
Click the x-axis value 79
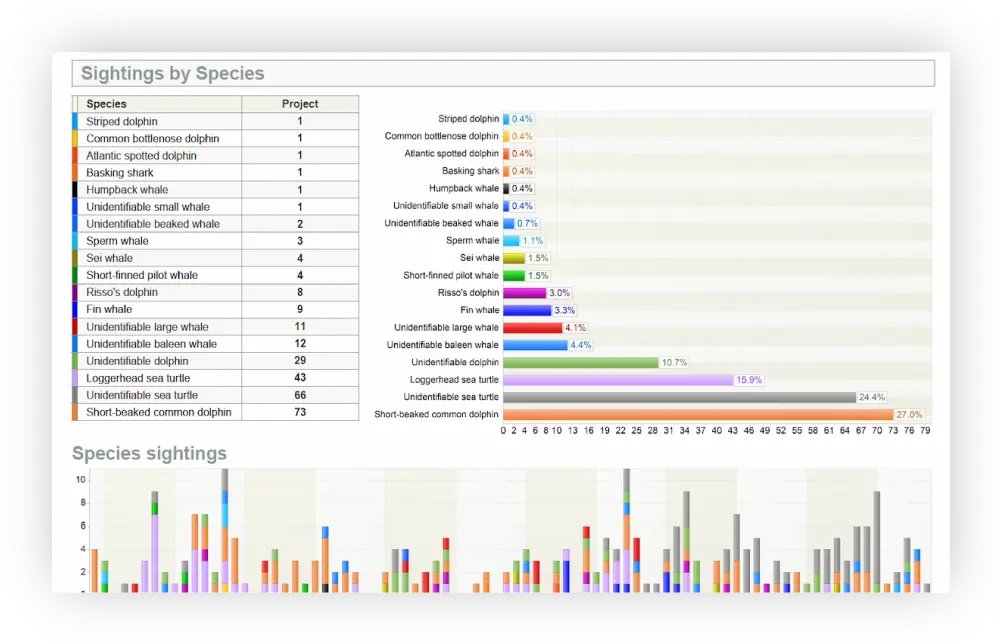coord(925,431)
